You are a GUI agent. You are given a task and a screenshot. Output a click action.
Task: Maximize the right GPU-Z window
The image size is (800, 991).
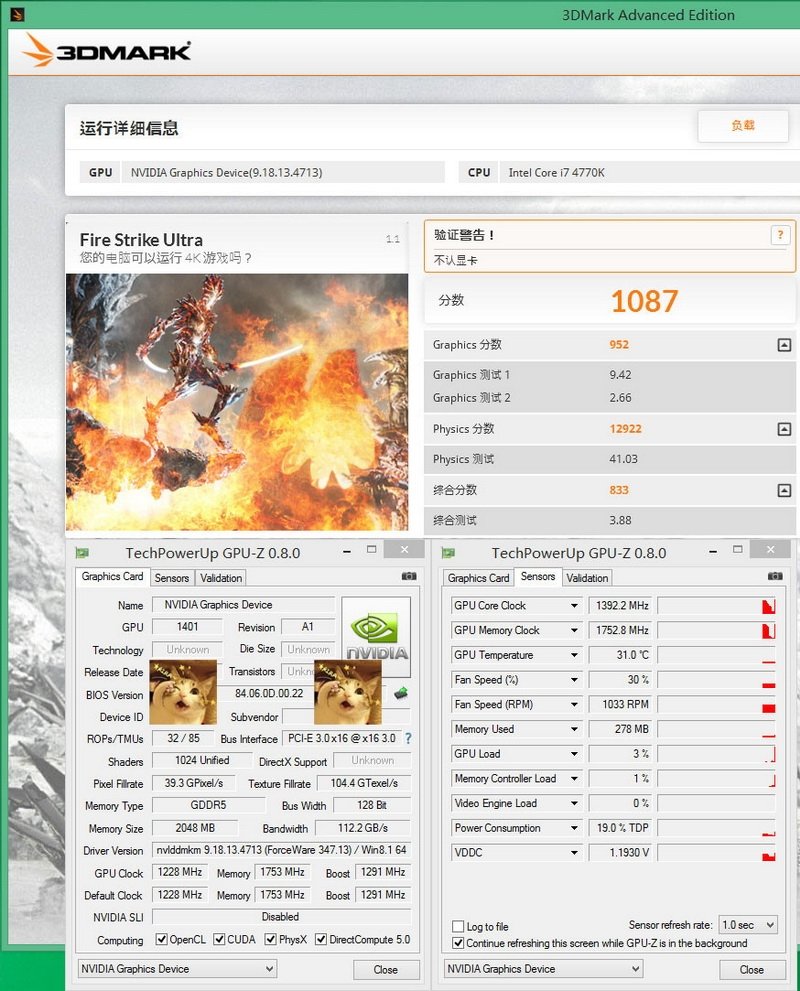pyautogui.click(x=737, y=550)
